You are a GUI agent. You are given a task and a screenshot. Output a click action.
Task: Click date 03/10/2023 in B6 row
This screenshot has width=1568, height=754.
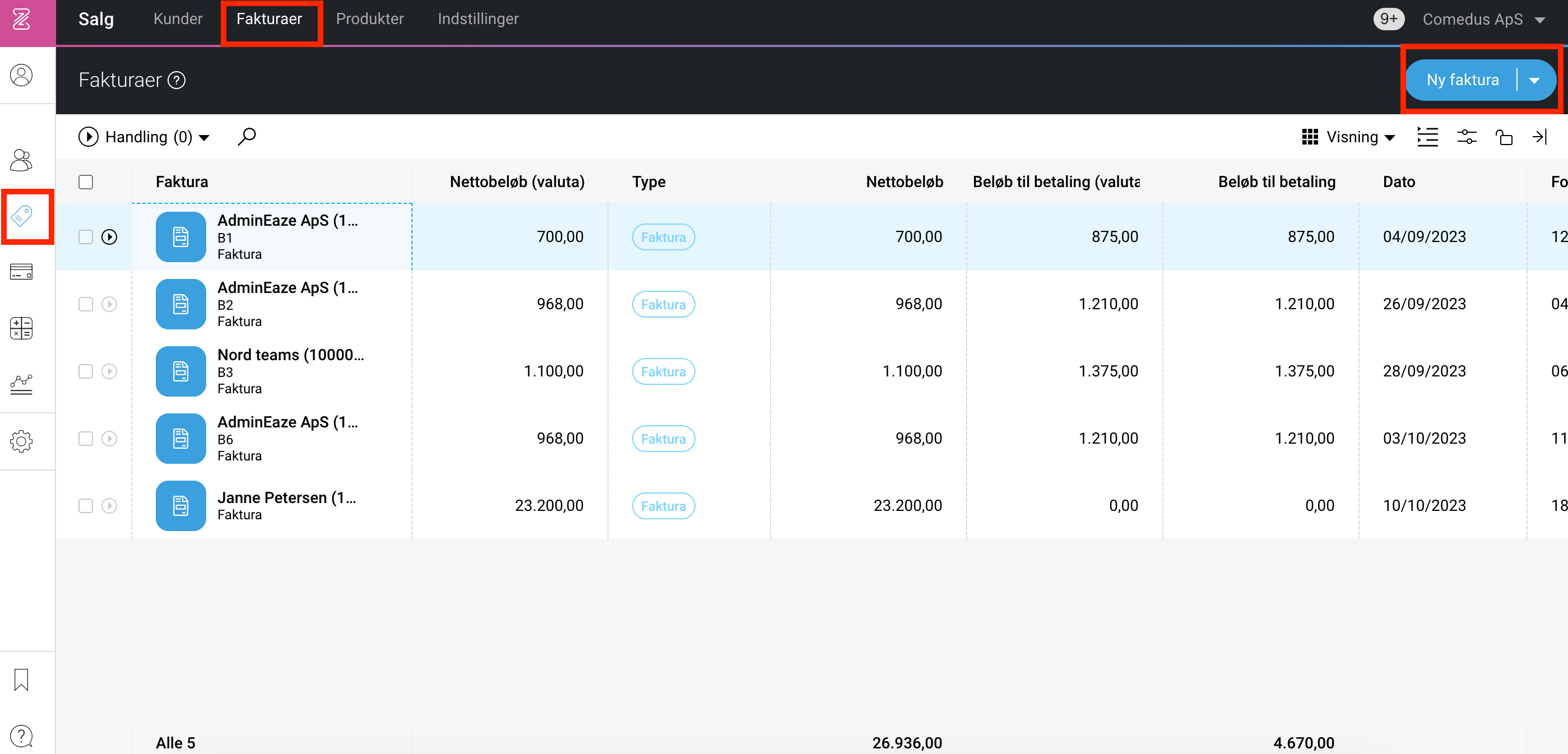coord(1425,439)
